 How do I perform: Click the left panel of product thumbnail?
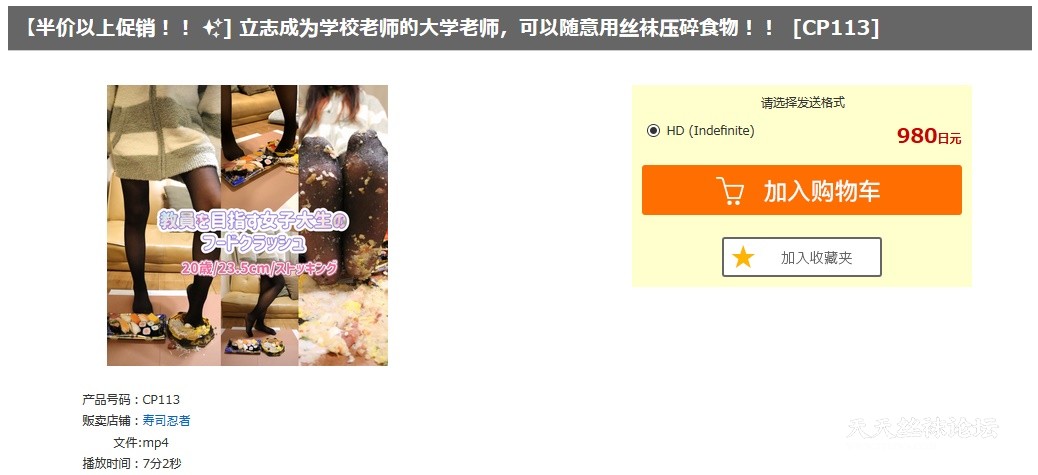pos(164,225)
